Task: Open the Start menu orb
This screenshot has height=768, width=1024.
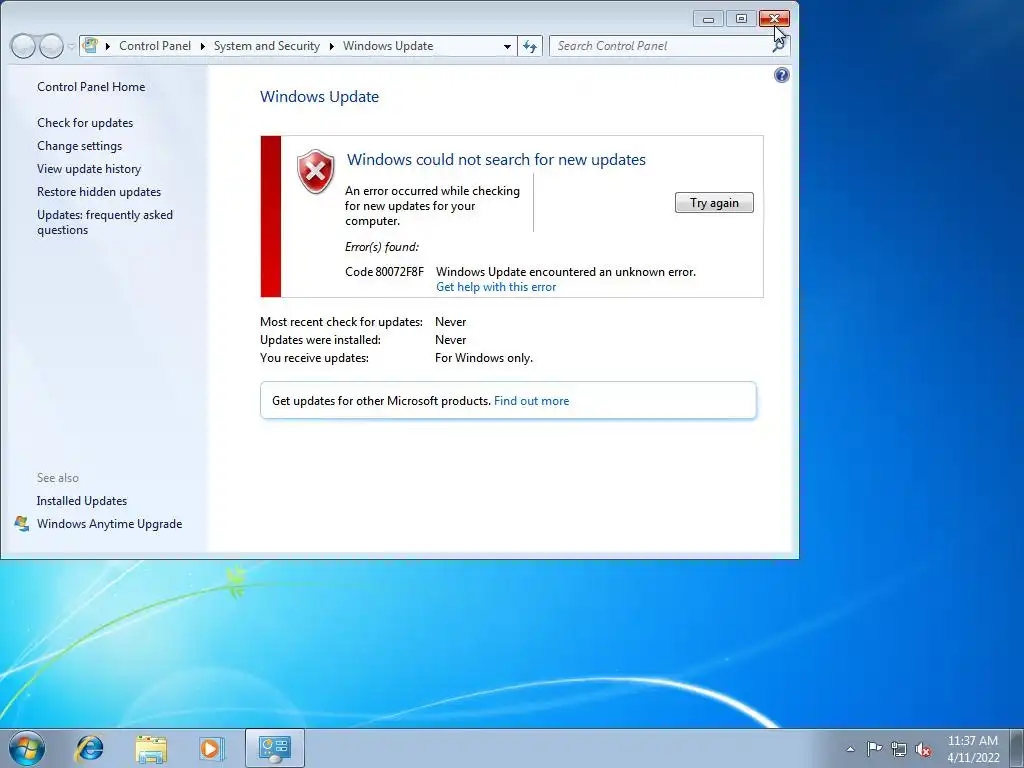Action: point(27,748)
